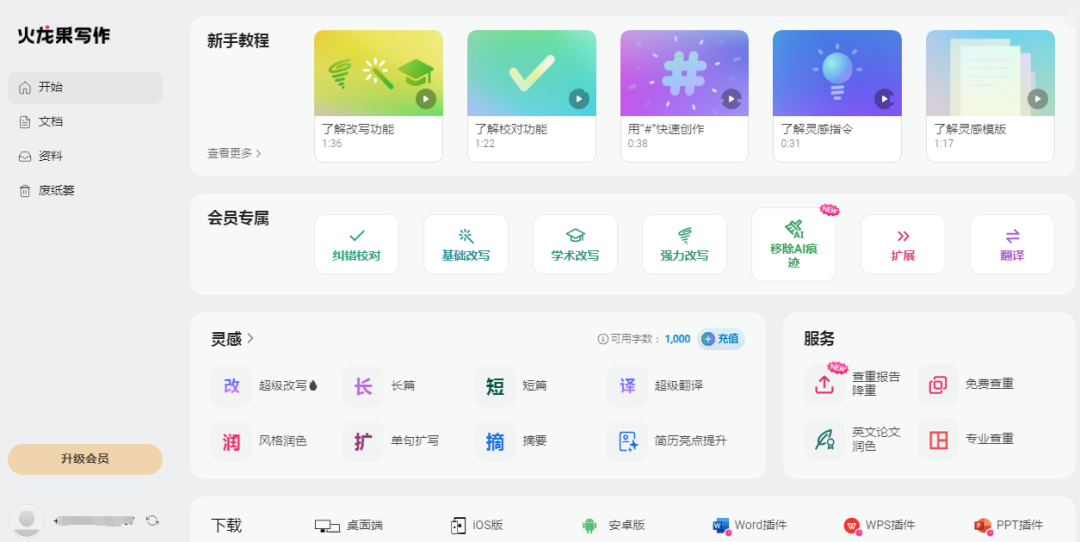Screen dimensions: 1080x542
Task: Click the PPT插件 icon
Action: pyautogui.click(x=983, y=525)
